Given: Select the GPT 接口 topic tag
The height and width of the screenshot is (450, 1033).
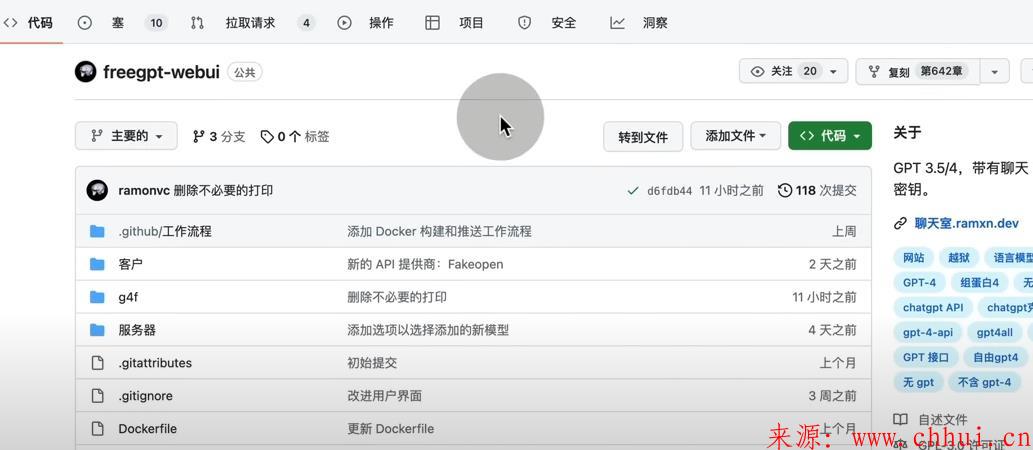Looking at the screenshot, I should 926,357.
